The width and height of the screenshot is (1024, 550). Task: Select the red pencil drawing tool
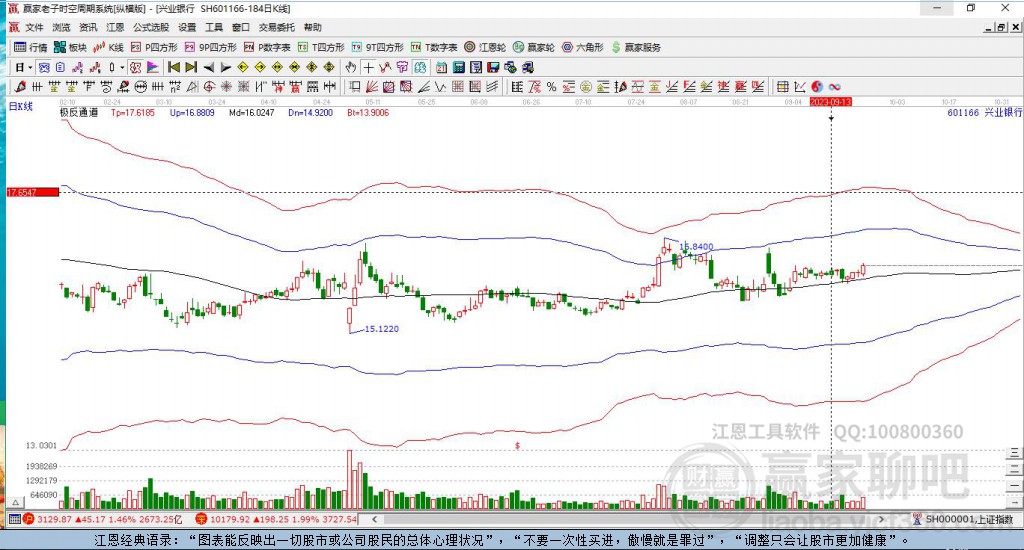coord(20,86)
